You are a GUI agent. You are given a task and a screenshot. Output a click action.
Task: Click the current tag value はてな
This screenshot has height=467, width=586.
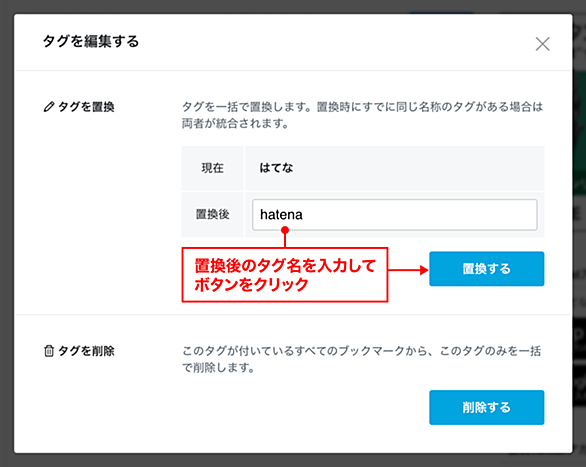(x=276, y=168)
